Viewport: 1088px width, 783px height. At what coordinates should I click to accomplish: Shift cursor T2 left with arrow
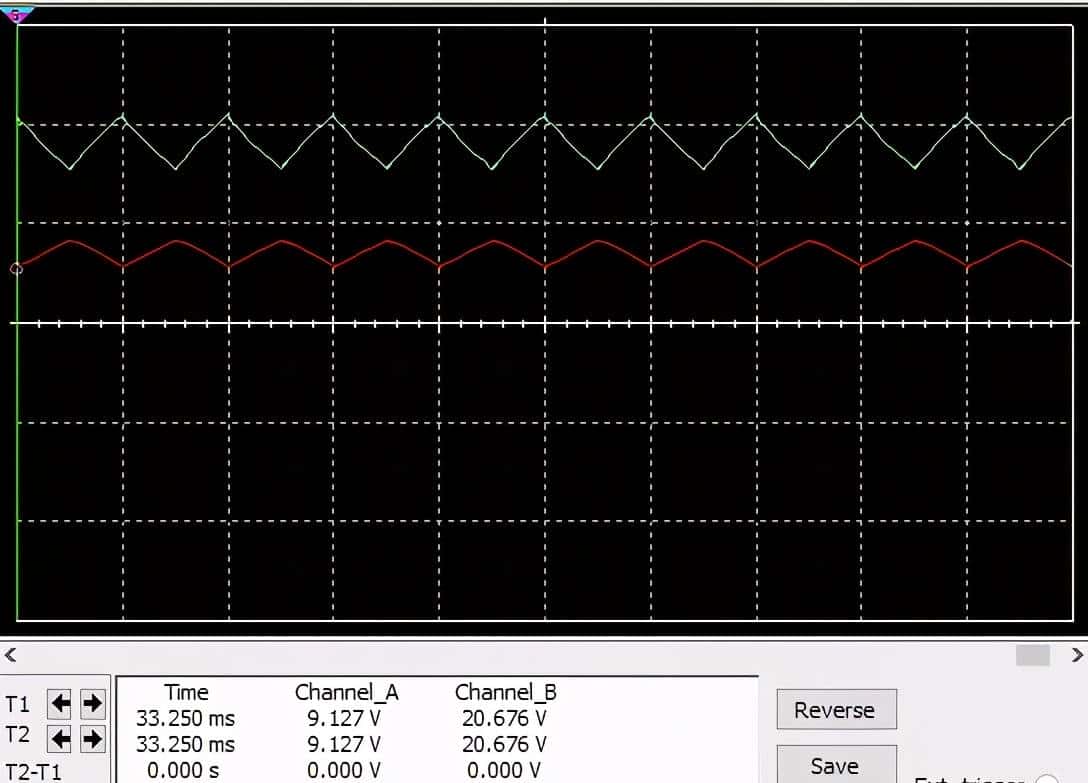(60, 739)
